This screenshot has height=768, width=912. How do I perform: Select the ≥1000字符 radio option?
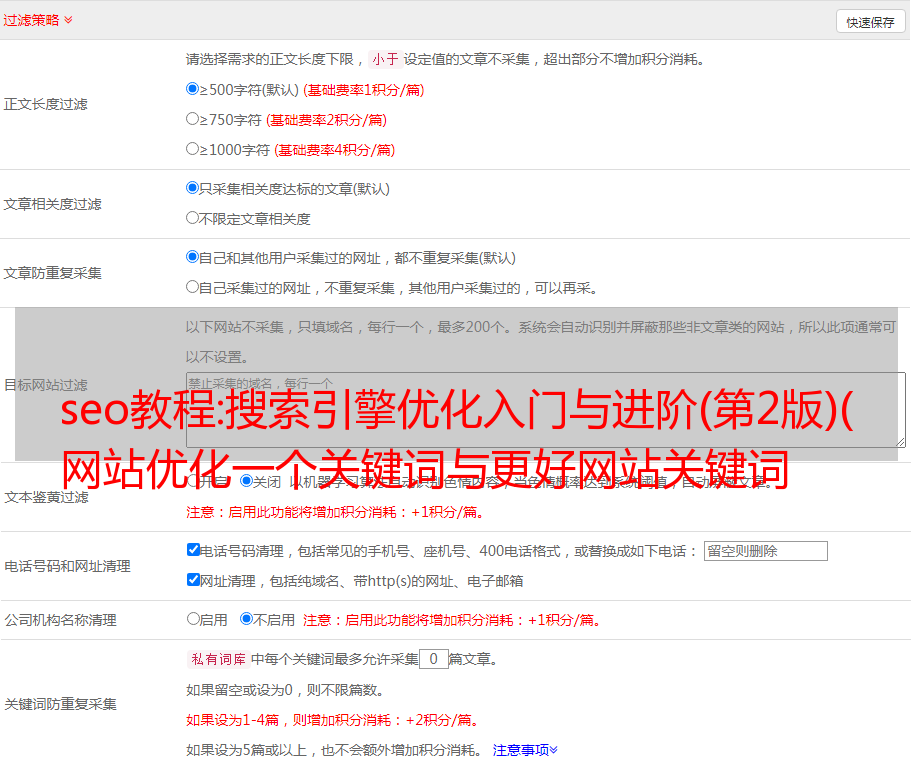point(193,149)
